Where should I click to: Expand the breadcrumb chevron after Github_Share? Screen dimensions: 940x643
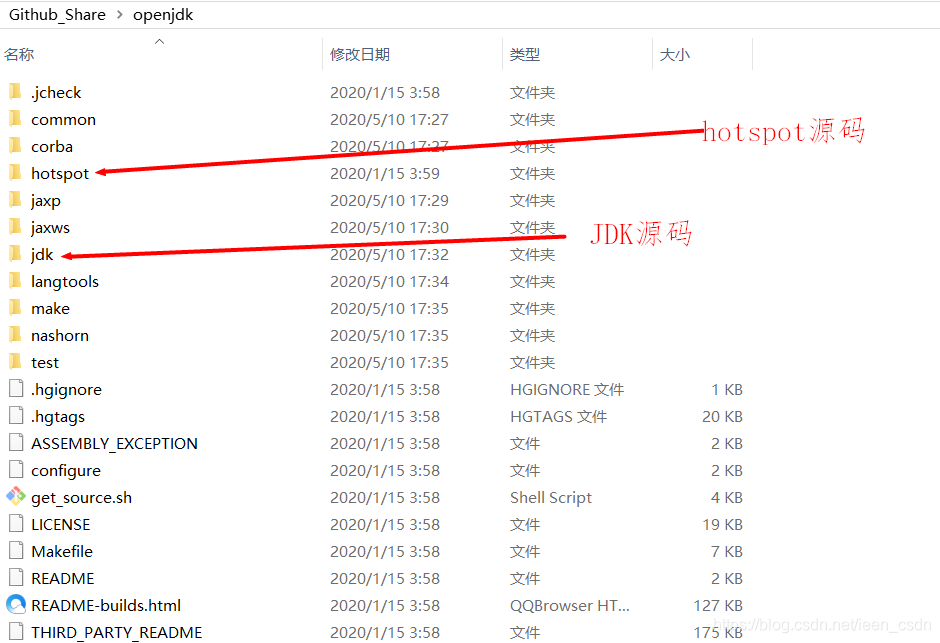pos(120,14)
